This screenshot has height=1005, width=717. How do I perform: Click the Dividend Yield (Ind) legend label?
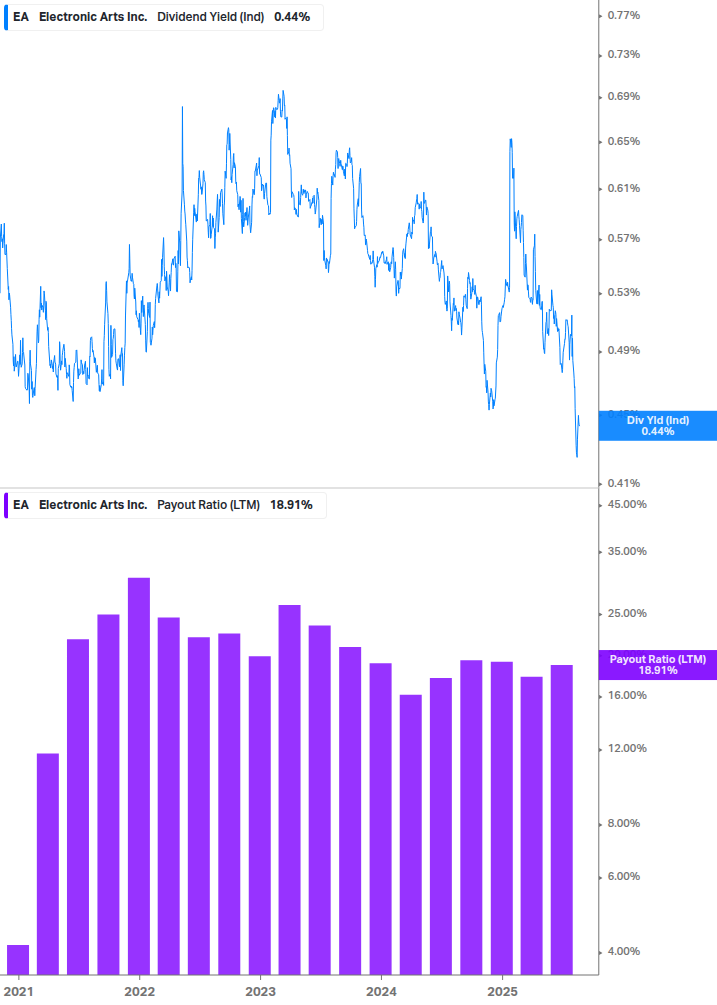[211, 17]
